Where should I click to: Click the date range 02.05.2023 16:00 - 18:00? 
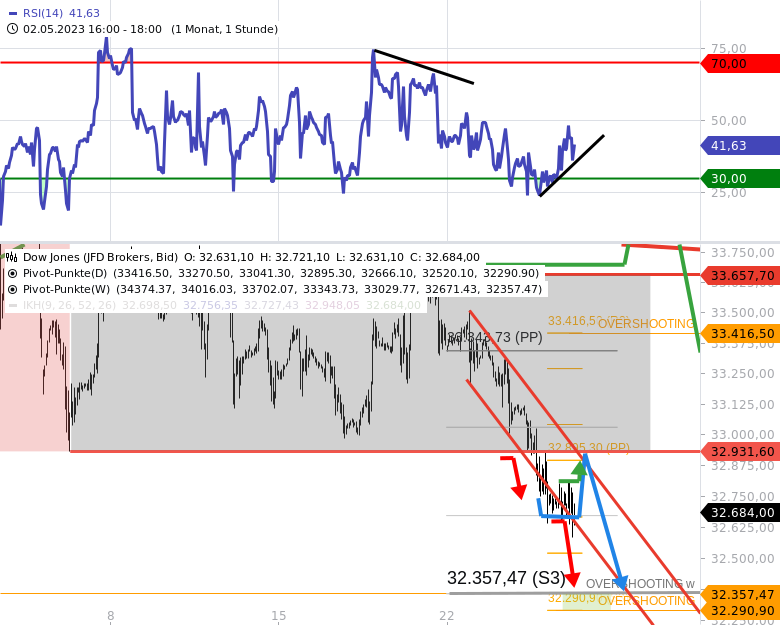click(x=93, y=29)
